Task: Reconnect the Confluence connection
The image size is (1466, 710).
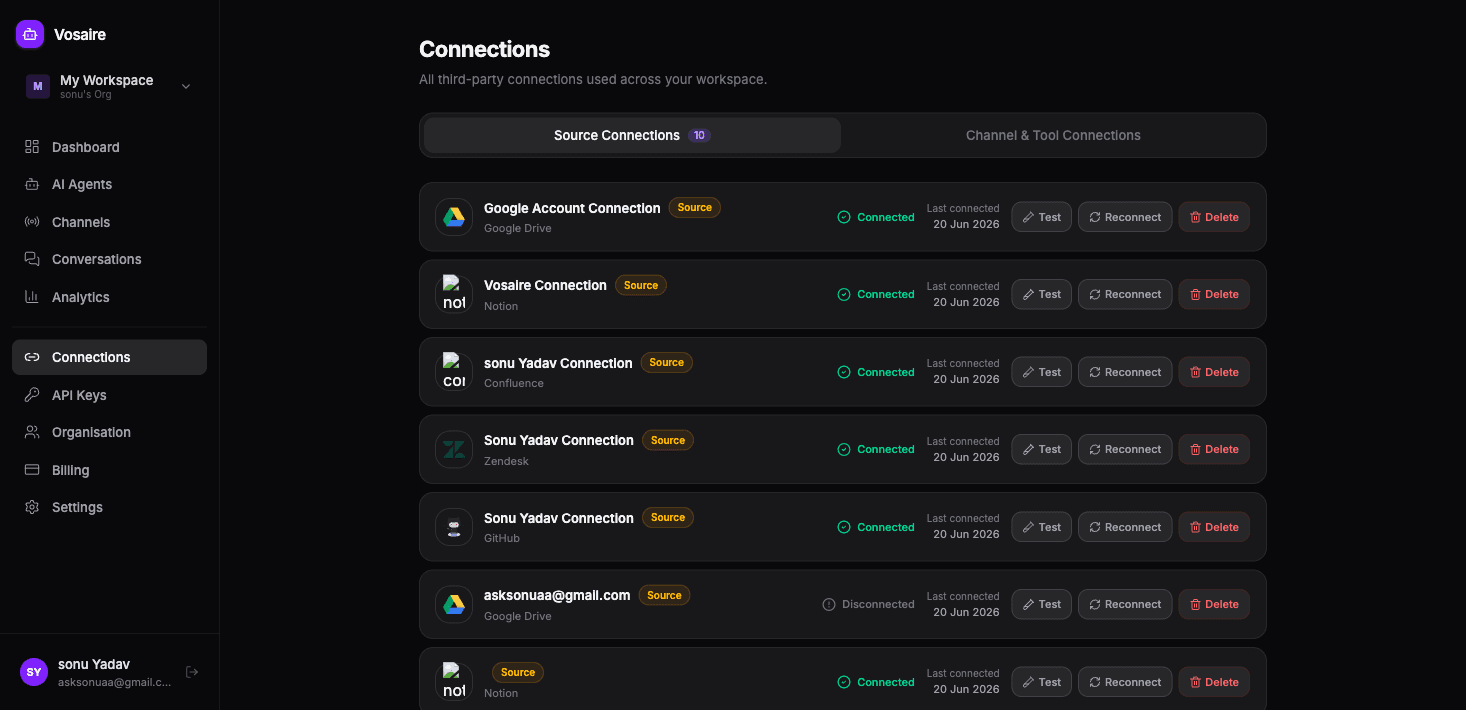Action: 1125,372
